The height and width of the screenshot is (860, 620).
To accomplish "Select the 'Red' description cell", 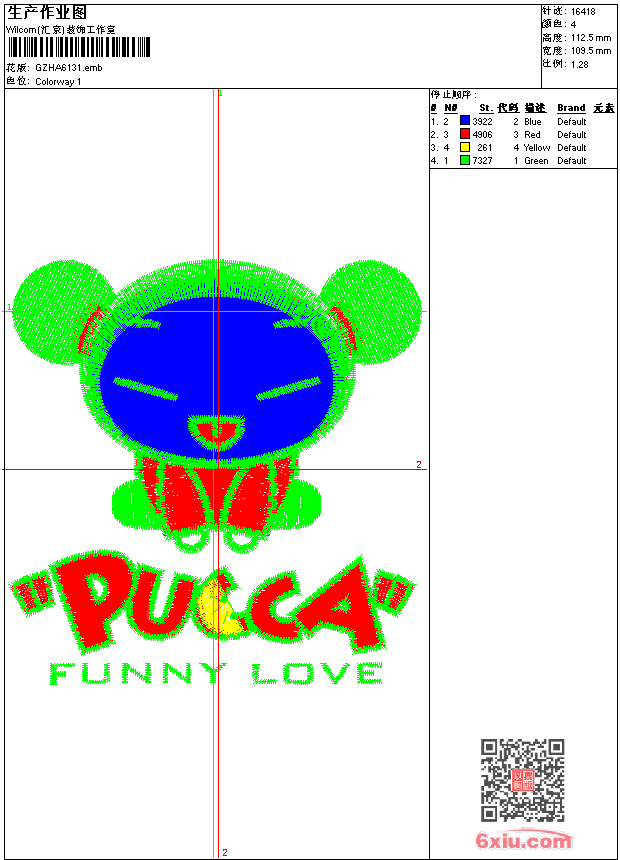I will click(x=532, y=134).
